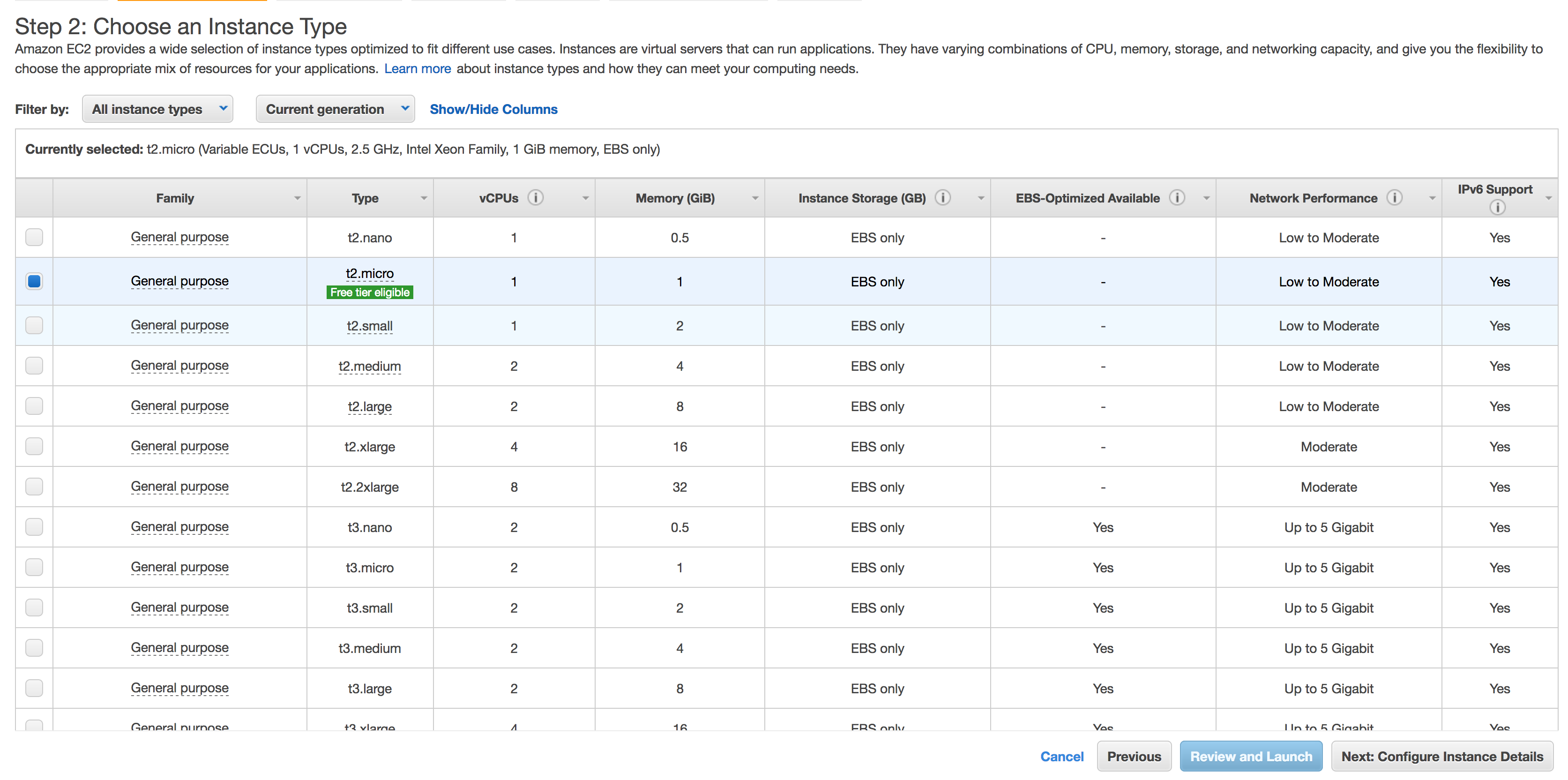Click the Review and Launch button
Screen dimensions: 1568x780
tap(1251, 756)
